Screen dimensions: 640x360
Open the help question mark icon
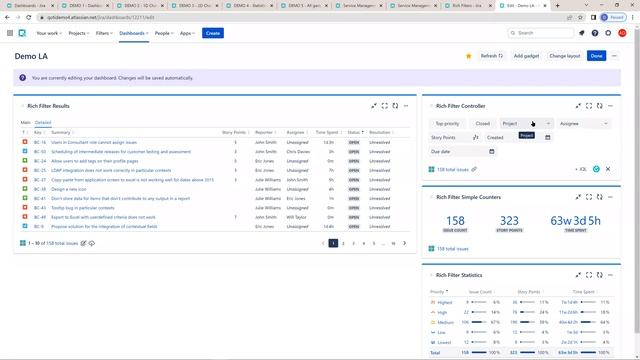(595, 33)
